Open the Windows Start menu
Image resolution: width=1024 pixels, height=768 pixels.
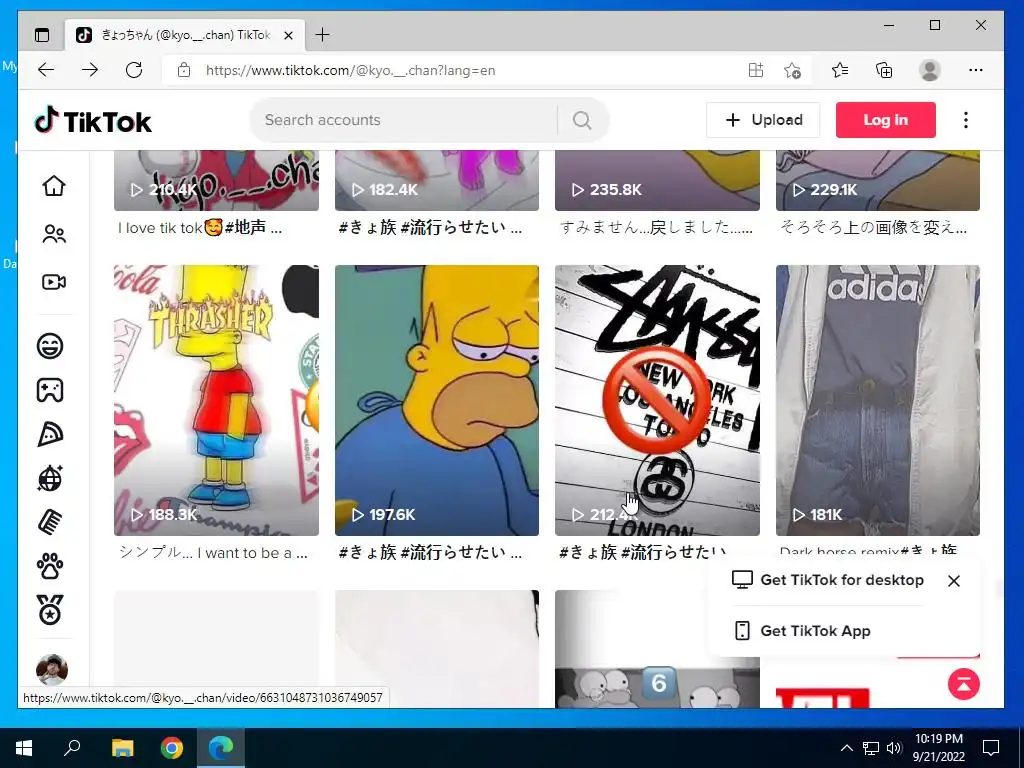click(24, 748)
